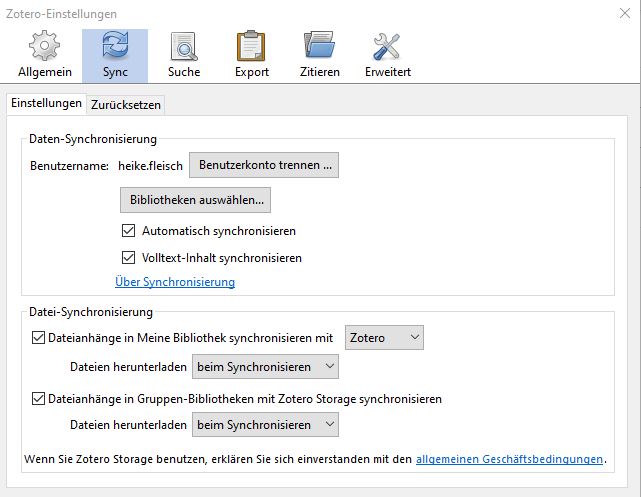The width and height of the screenshot is (641, 497).
Task: Toggle Automatisch synchronisieren checkbox
Action: coord(128,231)
